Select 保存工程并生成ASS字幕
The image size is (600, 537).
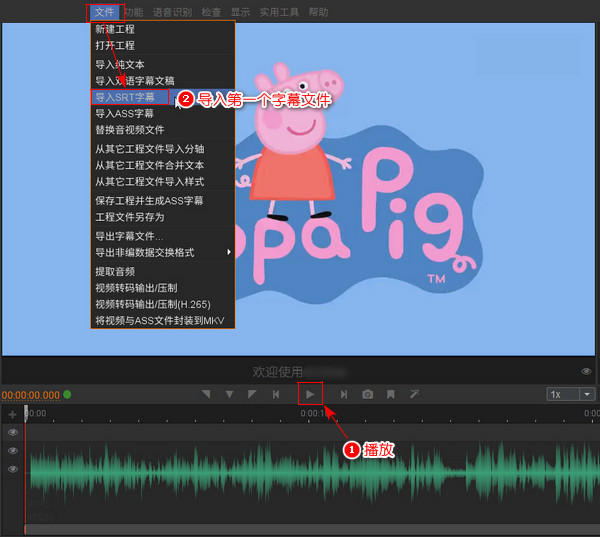pyautogui.click(x=163, y=200)
